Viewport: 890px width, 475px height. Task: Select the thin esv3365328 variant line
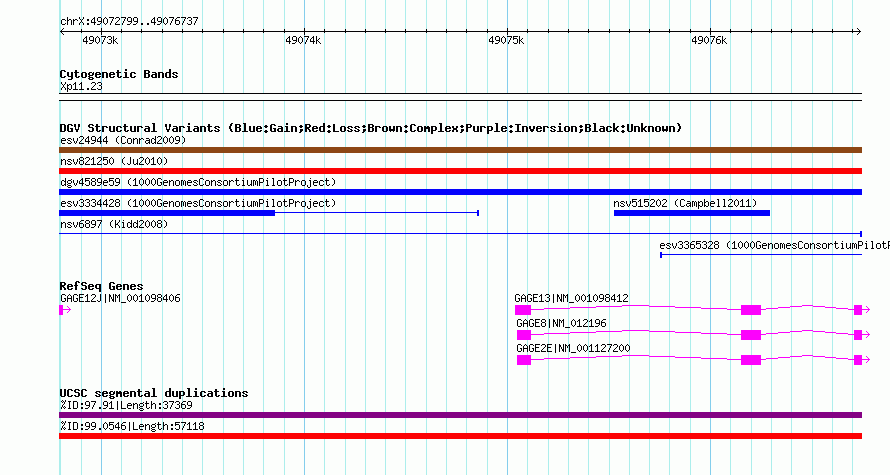[x=761, y=255]
